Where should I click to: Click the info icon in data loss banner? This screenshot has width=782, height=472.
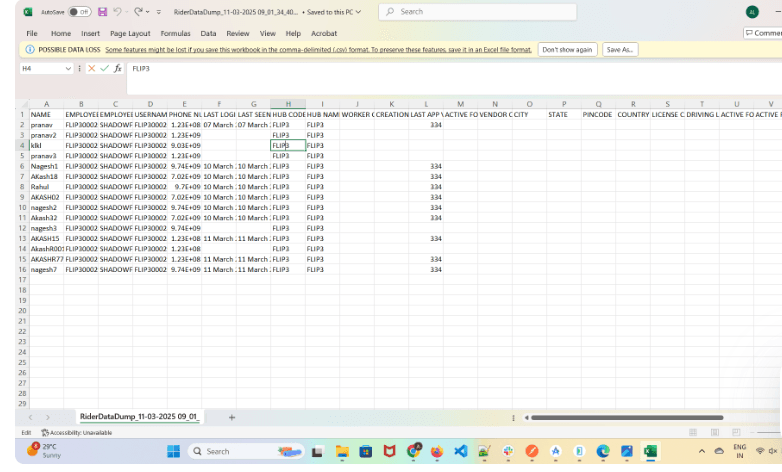point(30,49)
